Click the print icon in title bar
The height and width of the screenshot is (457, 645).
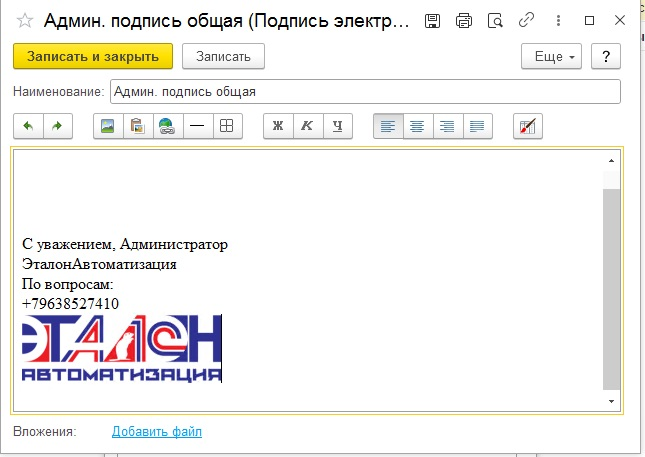463,21
